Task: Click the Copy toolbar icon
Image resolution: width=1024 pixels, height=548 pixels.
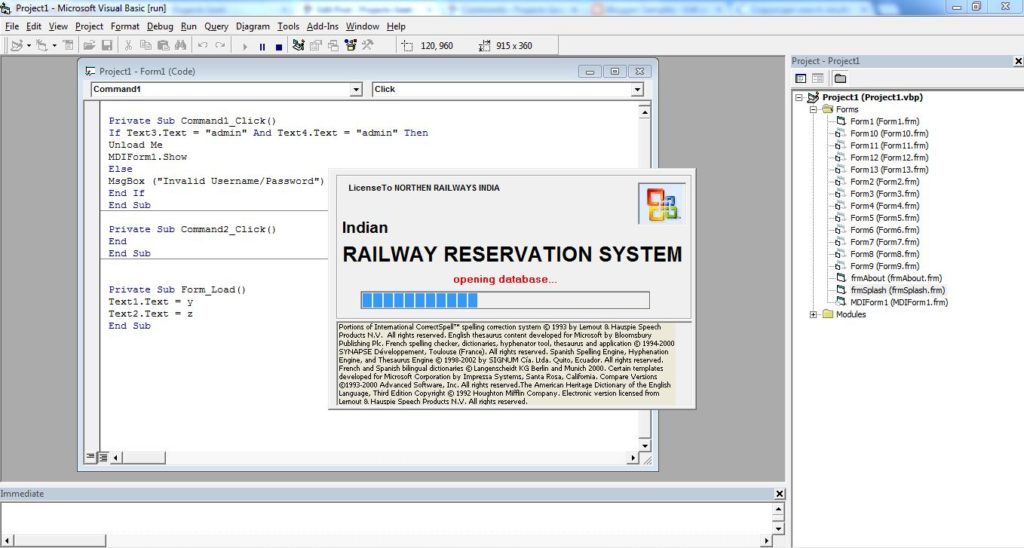Action: (146, 46)
